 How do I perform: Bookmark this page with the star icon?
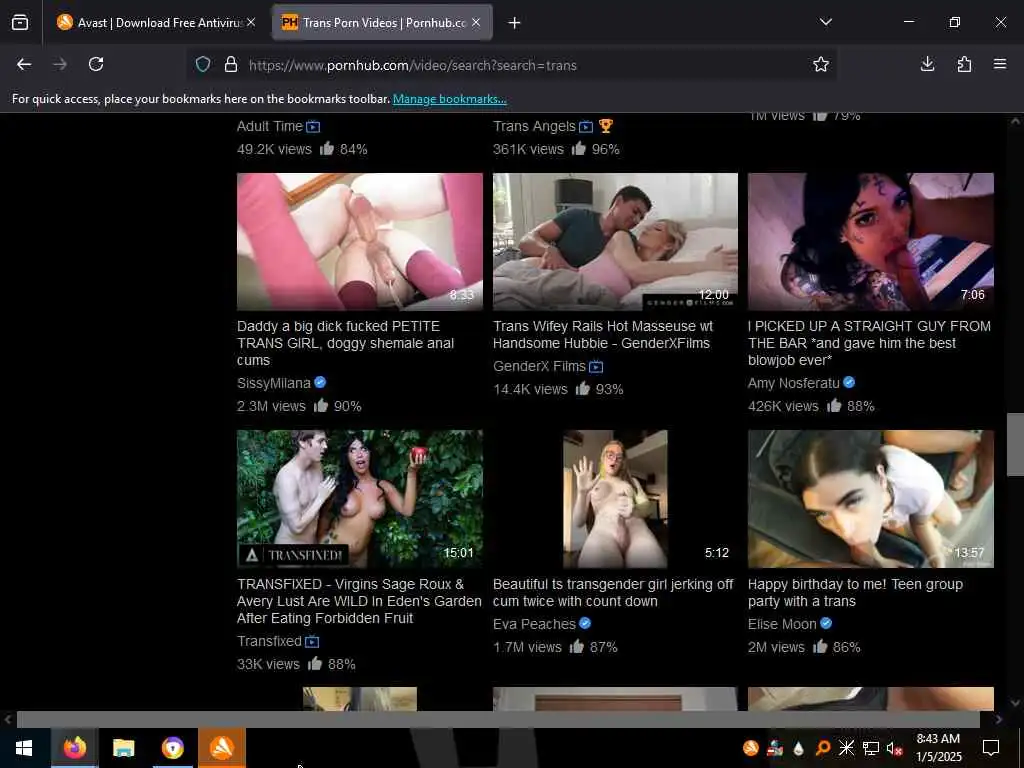[x=821, y=64]
